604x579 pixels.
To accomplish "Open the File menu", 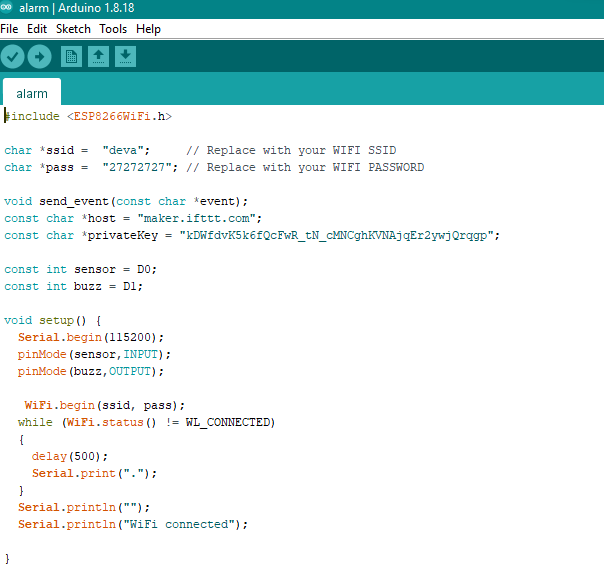I will [9, 29].
